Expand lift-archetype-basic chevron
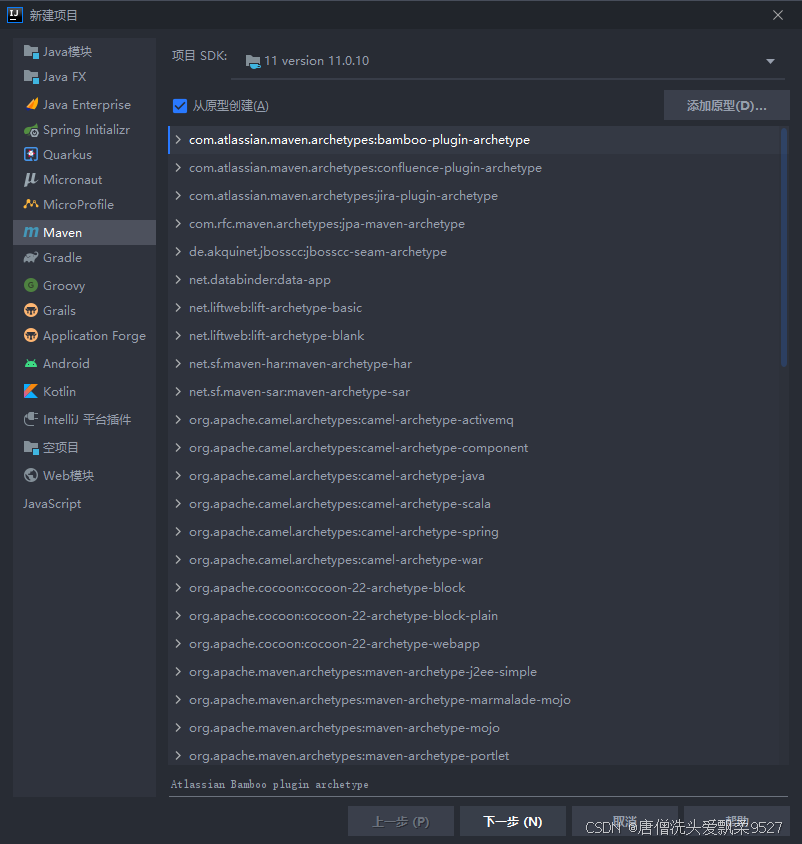This screenshot has height=844, width=802. (178, 307)
